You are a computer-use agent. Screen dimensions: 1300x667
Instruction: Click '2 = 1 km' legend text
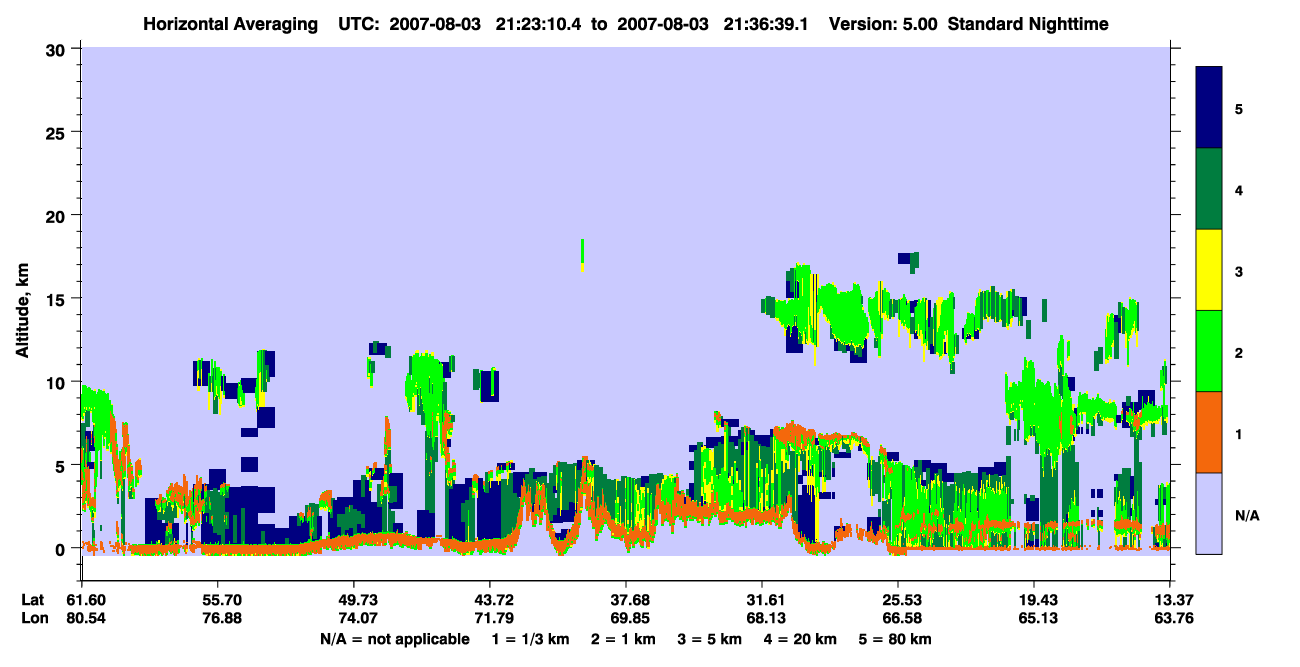(x=622, y=639)
